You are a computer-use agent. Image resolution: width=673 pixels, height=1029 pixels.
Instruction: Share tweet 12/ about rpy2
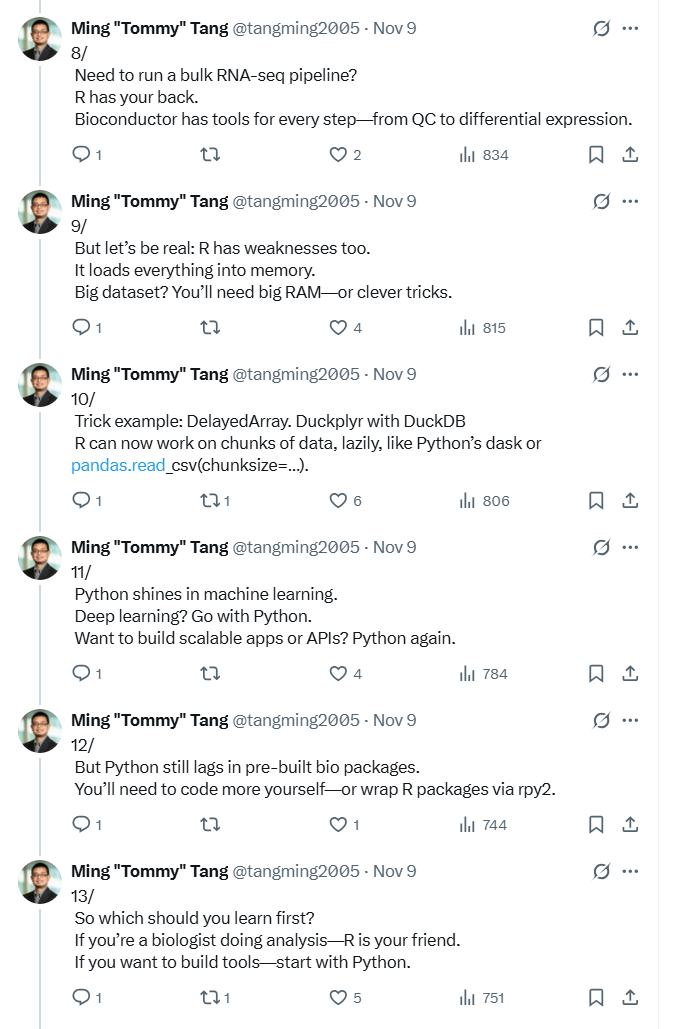630,825
